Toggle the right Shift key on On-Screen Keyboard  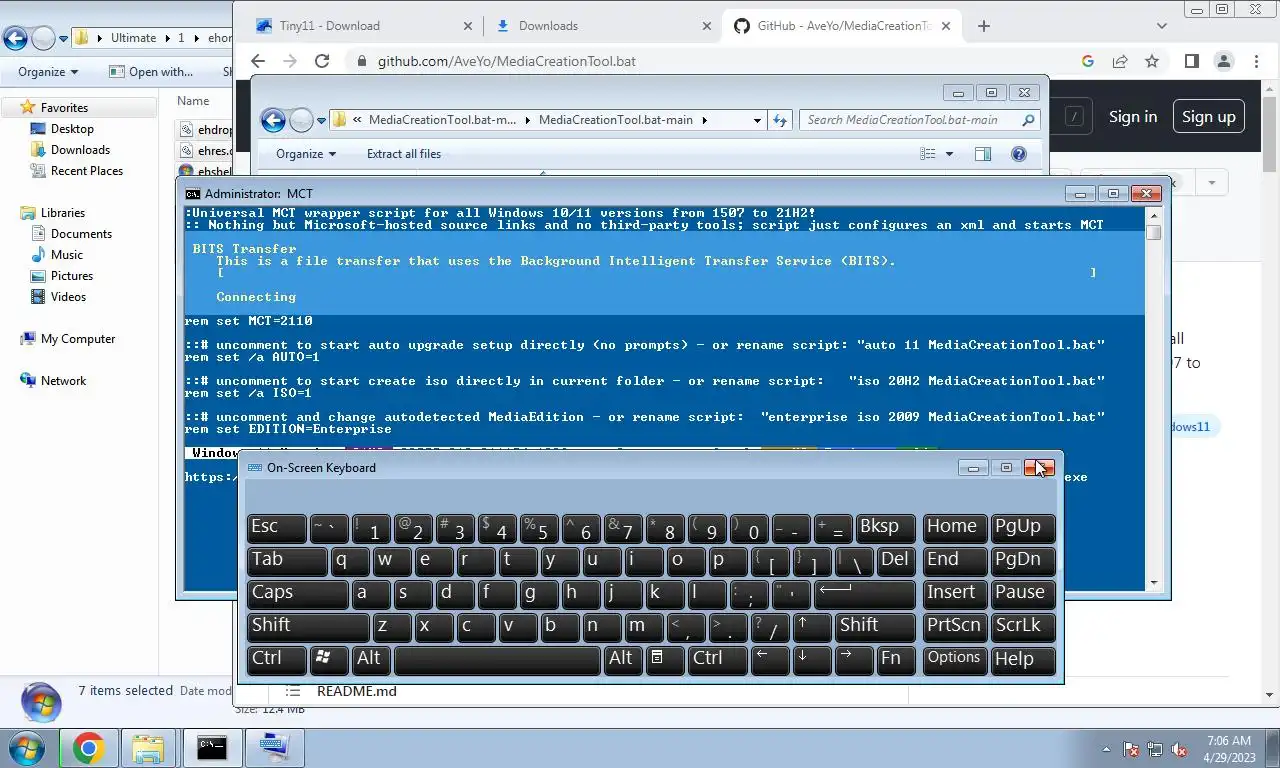coord(875,625)
